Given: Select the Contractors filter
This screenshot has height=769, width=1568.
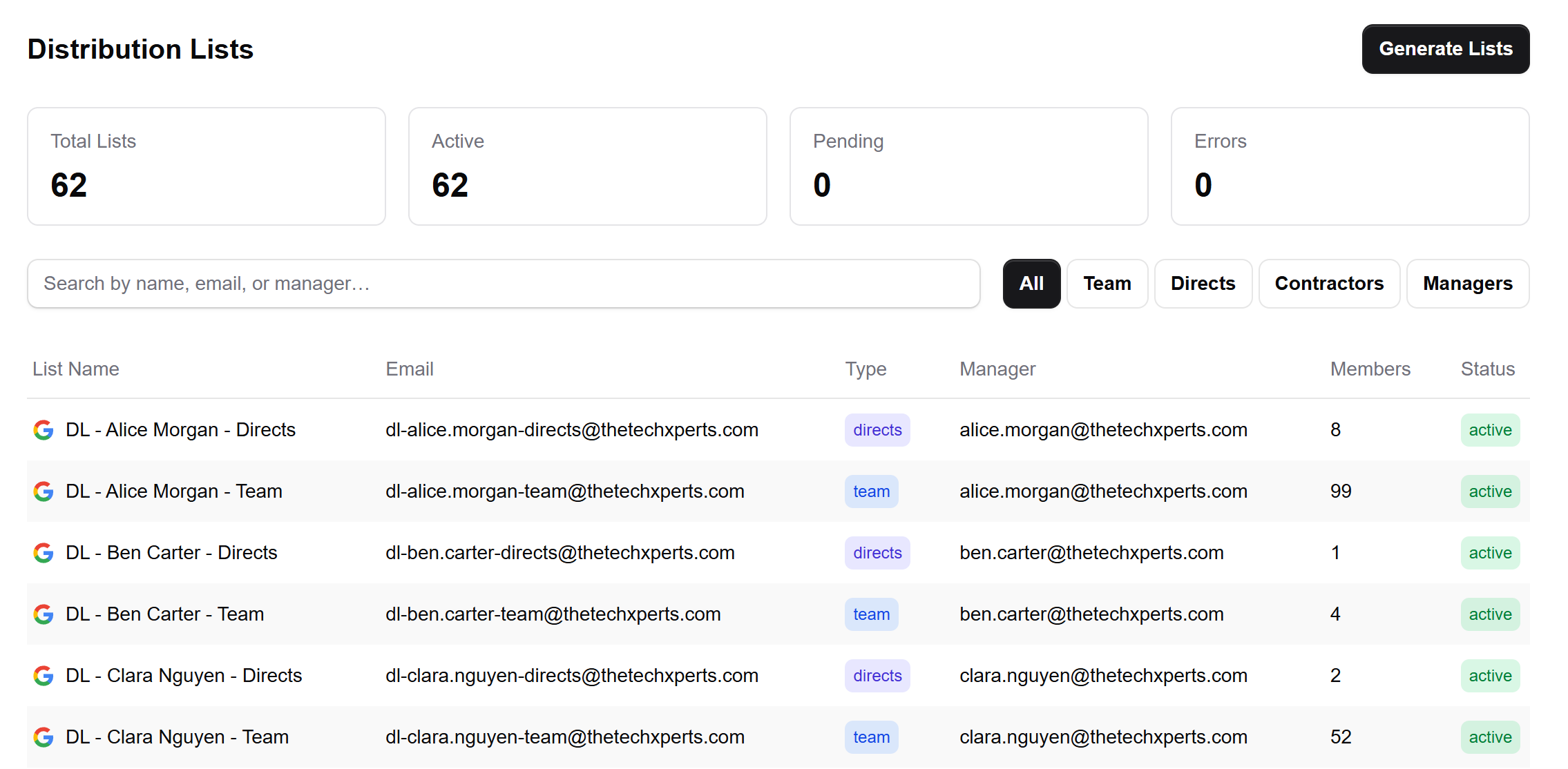Looking at the screenshot, I should 1329,283.
